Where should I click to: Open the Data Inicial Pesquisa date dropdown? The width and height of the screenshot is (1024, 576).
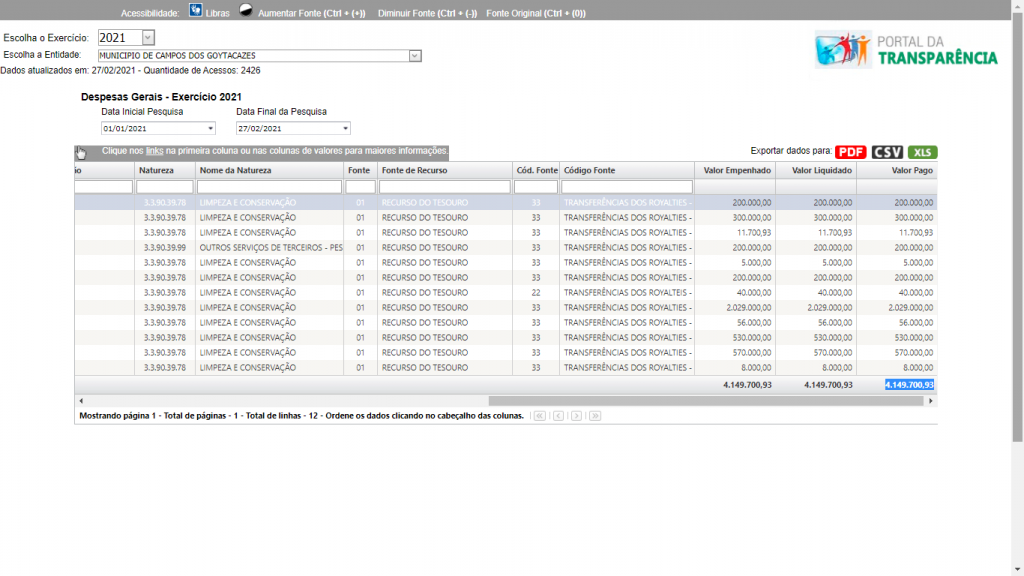click(210, 129)
